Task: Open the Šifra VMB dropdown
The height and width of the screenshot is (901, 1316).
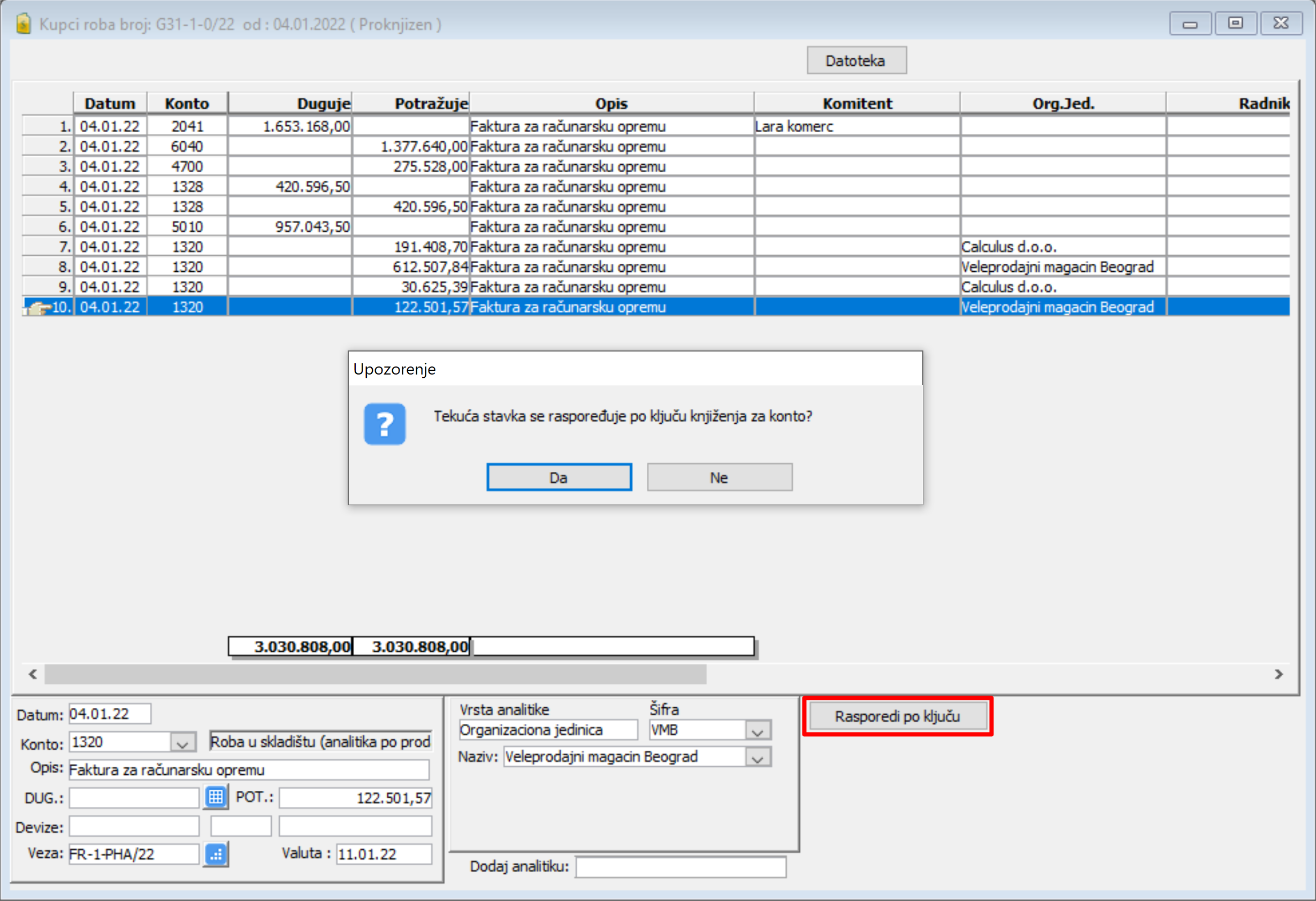Action: point(757,730)
